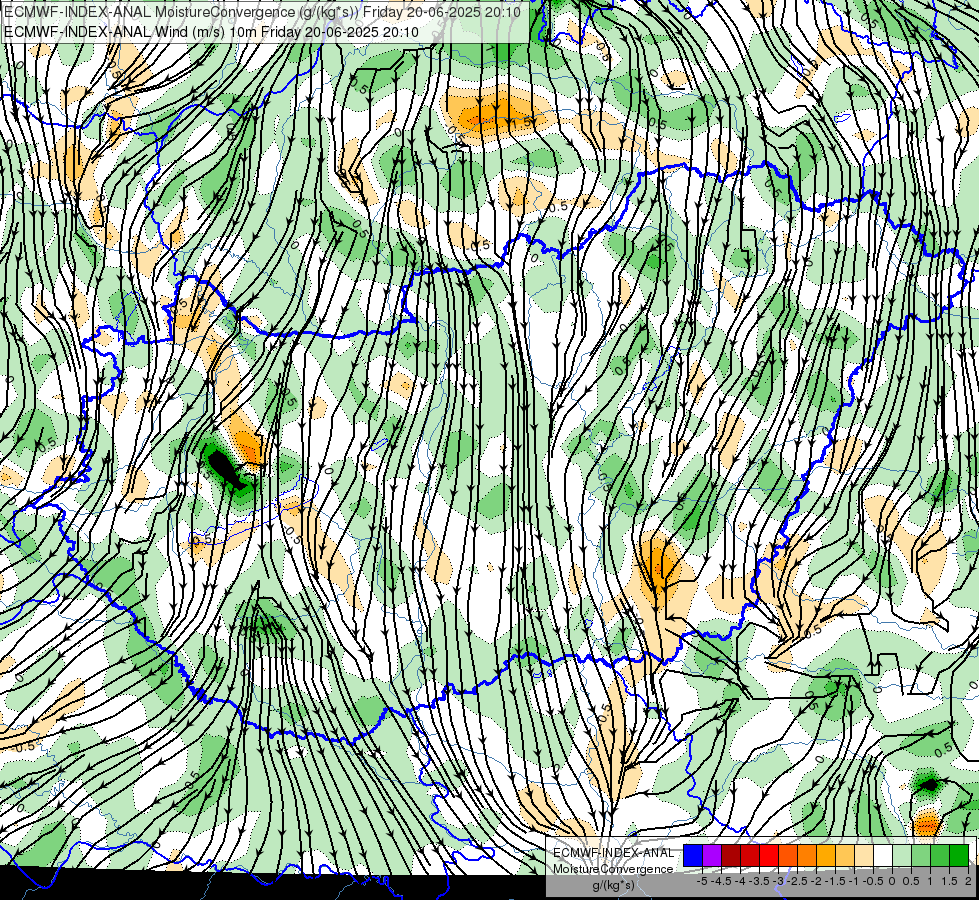Click the legend's MoistureConvergence label
This screenshot has height=900, width=979.
(613, 869)
